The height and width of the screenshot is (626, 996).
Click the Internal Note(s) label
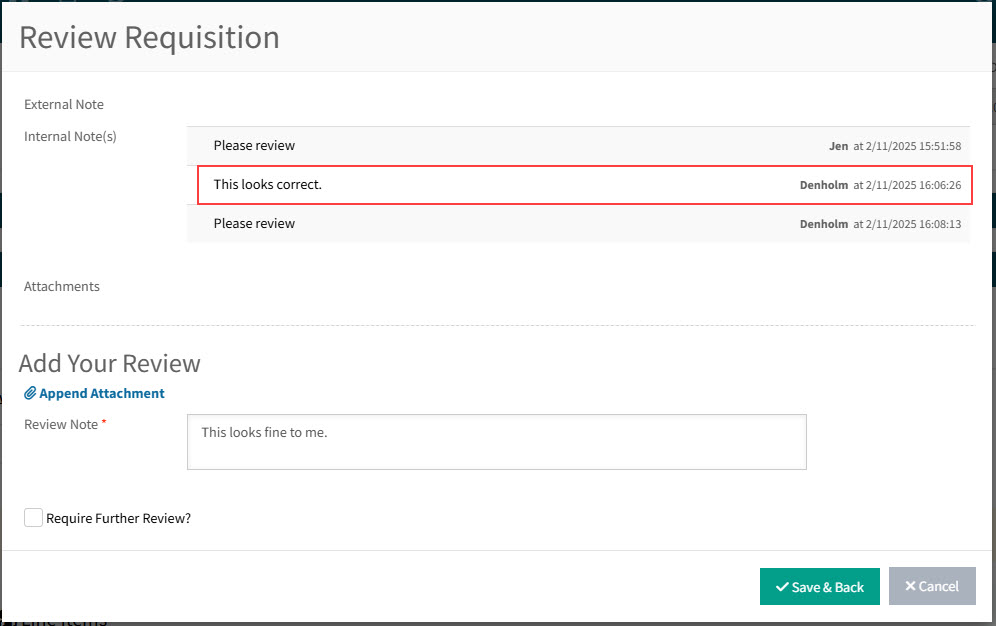(x=70, y=137)
